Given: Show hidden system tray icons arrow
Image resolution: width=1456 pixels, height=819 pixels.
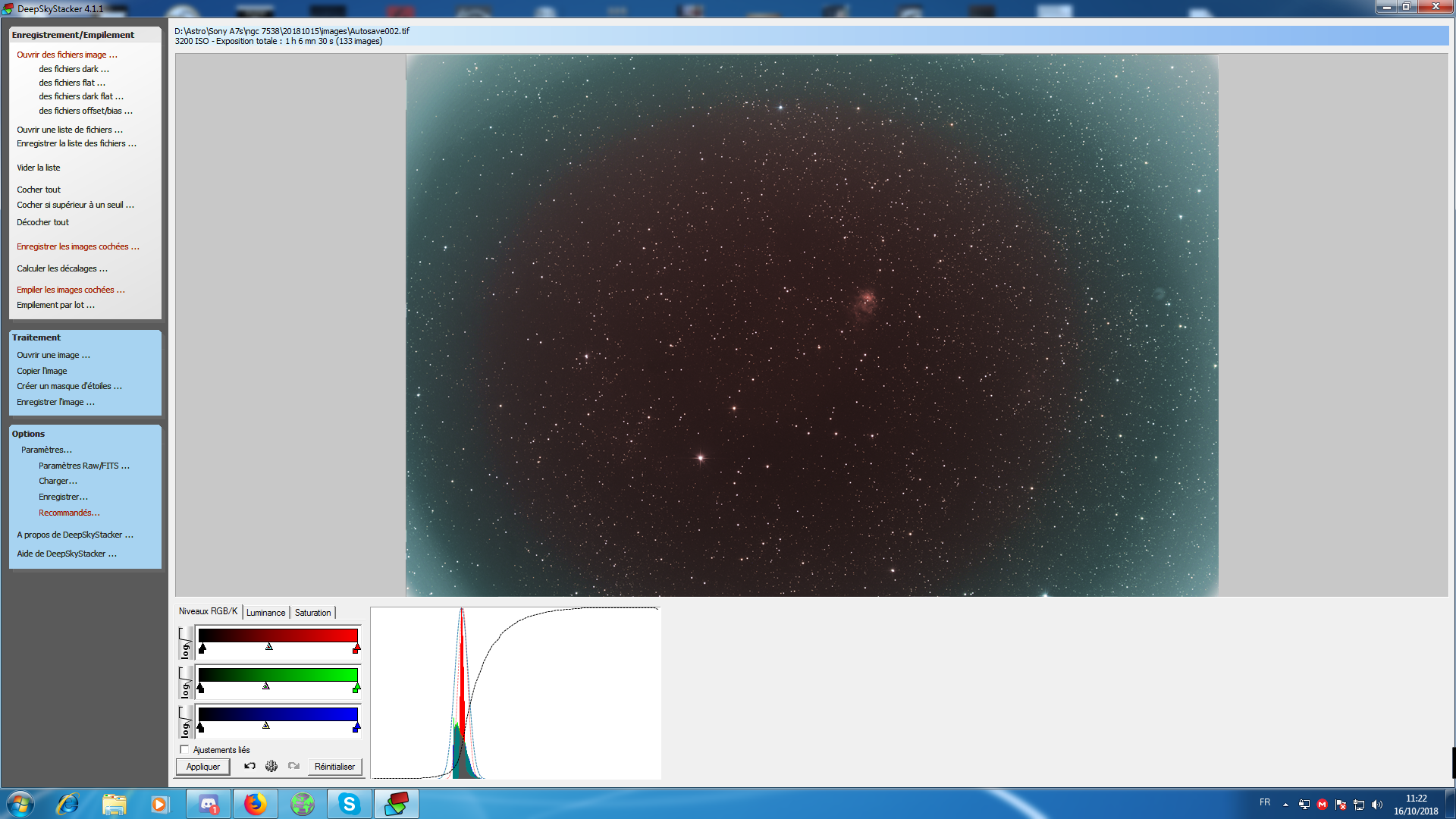Looking at the screenshot, I should (1285, 805).
